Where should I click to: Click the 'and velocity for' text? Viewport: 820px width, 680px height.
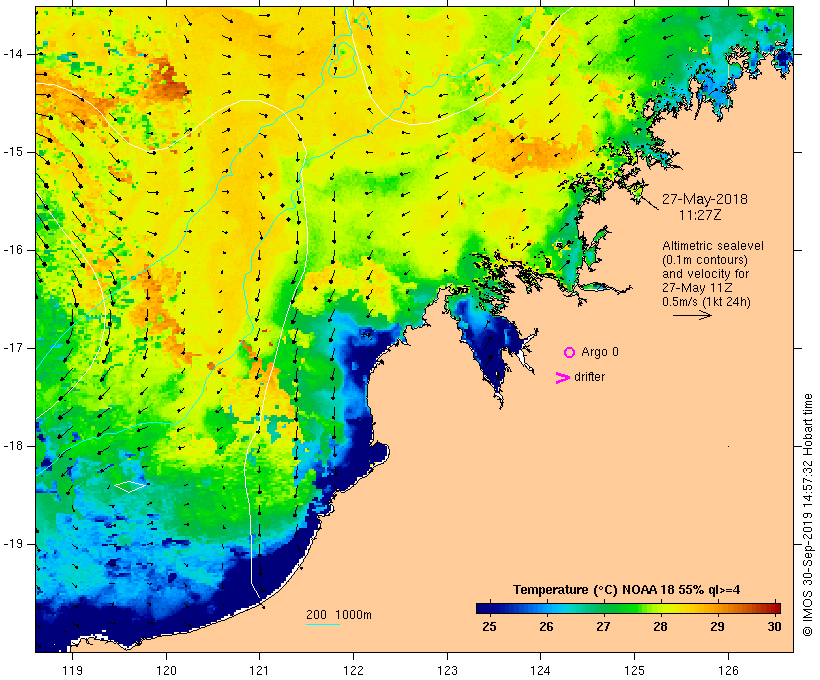point(705,274)
